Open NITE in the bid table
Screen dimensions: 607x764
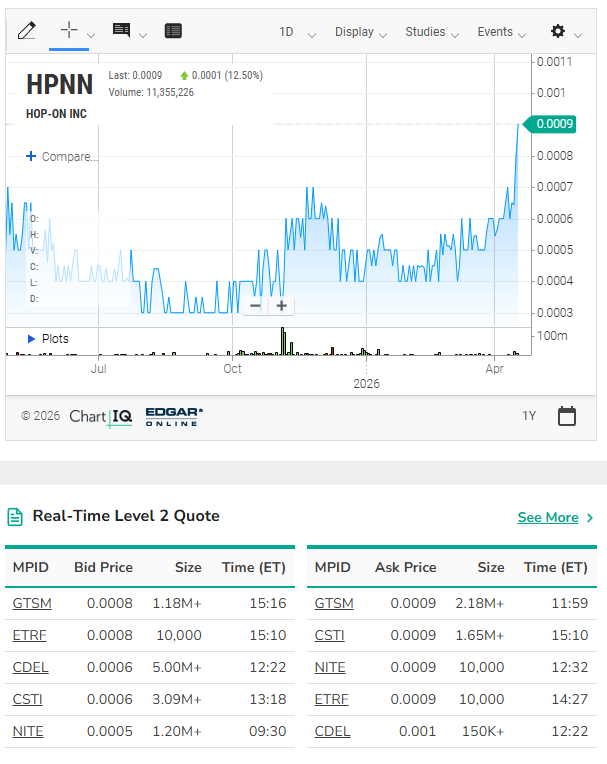click(x=28, y=731)
